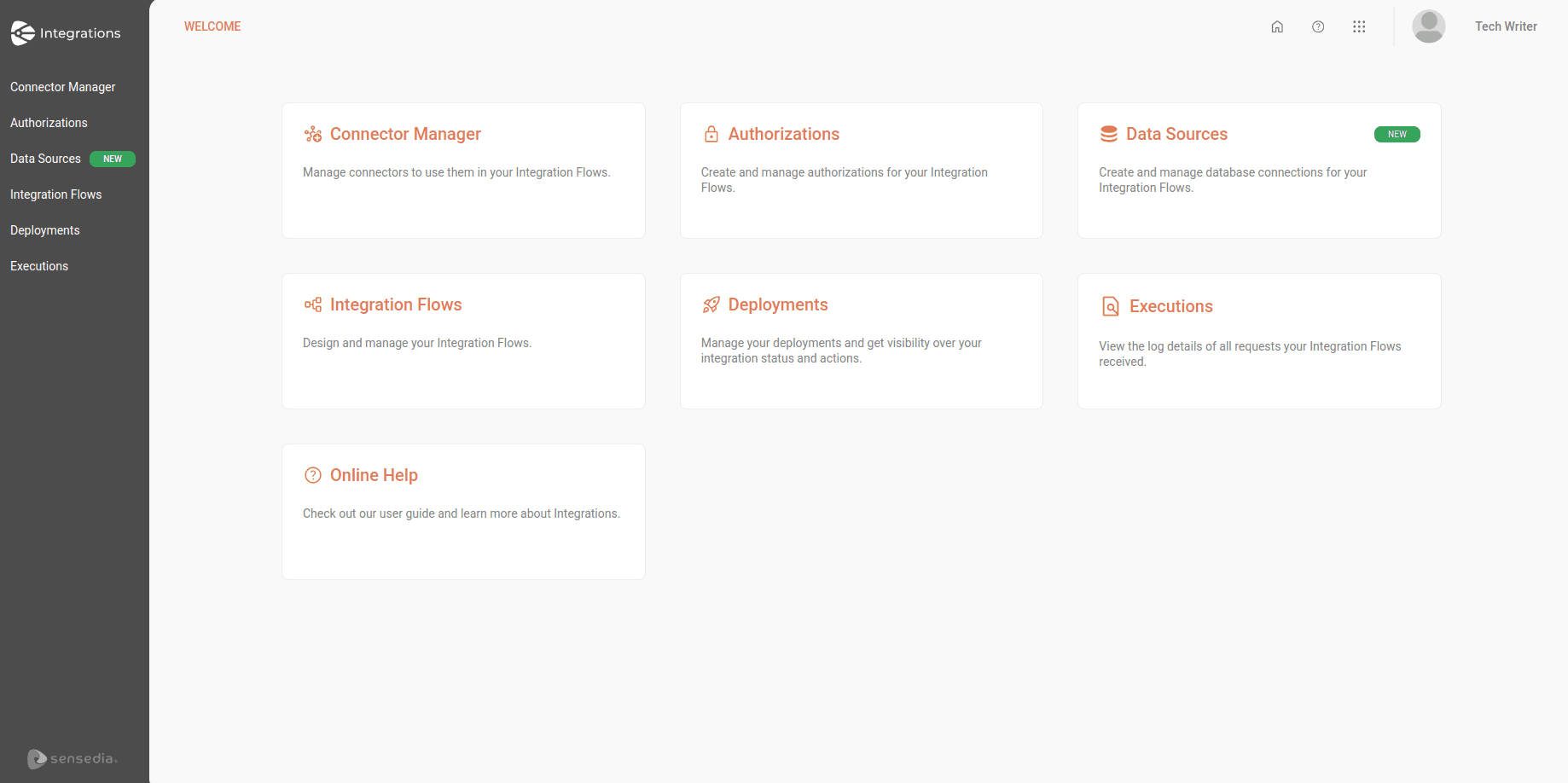Select Connector Manager in the sidebar
Image resolution: width=1568 pixels, height=783 pixels.
[x=62, y=87]
